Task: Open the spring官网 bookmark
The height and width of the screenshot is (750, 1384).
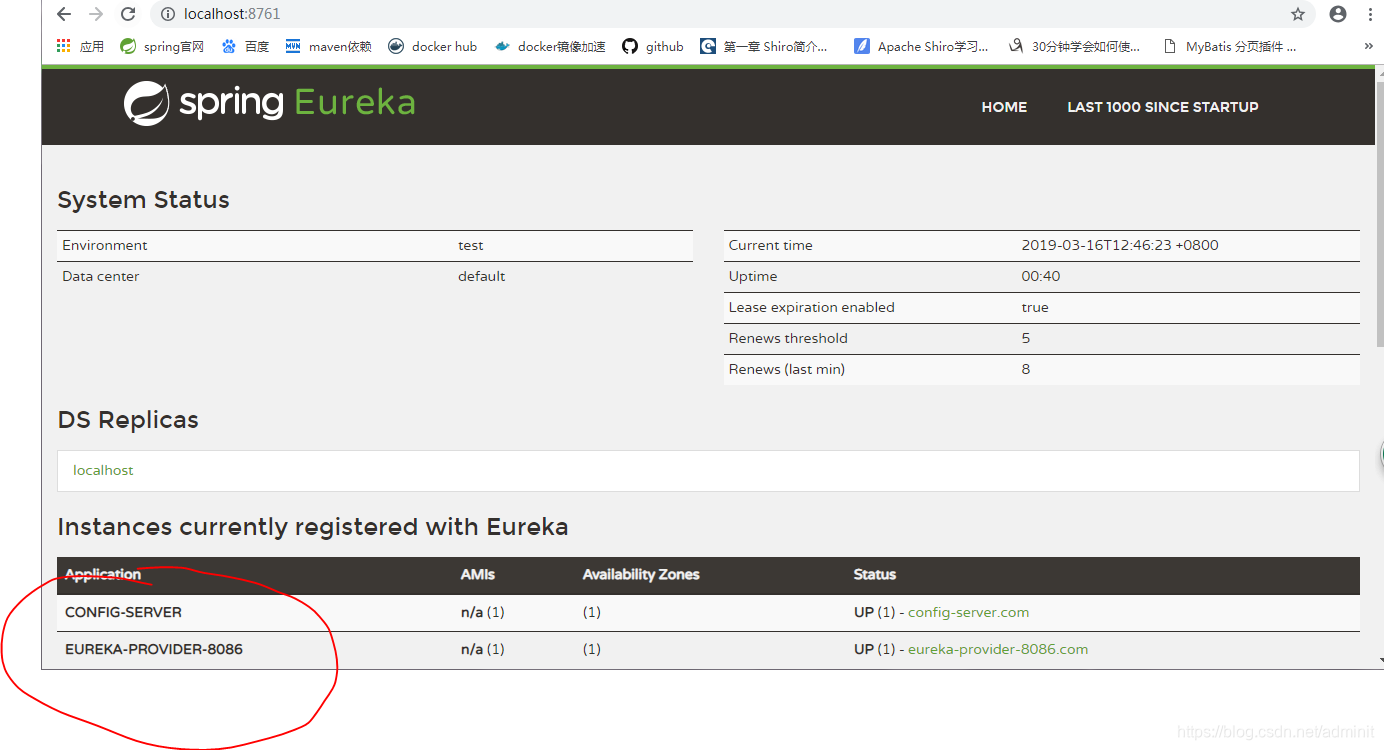Action: 162,46
